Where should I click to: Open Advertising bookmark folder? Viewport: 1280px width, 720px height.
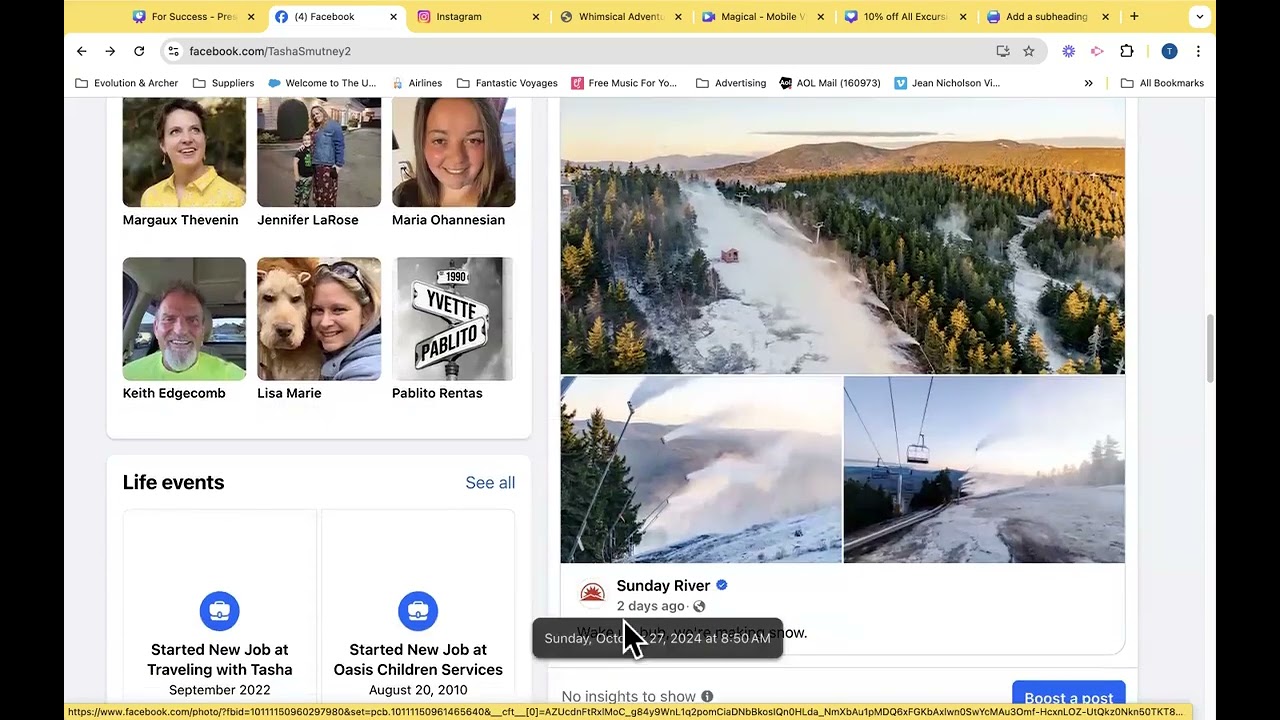731,83
